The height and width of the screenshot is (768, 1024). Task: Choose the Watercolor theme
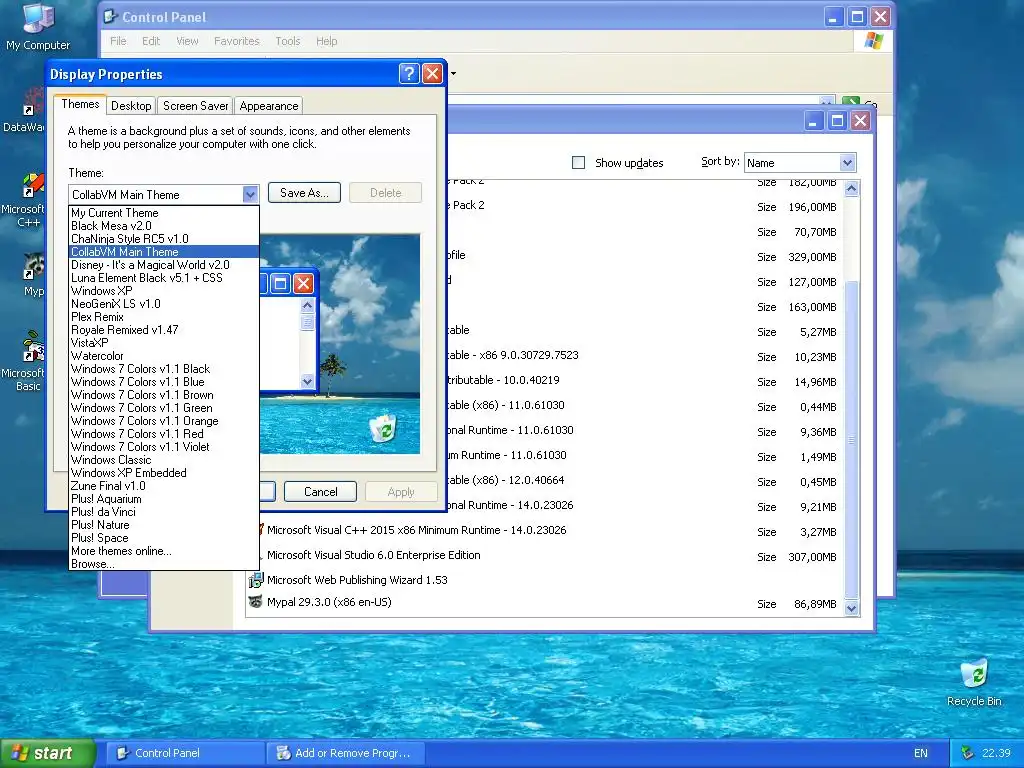click(x=164, y=356)
